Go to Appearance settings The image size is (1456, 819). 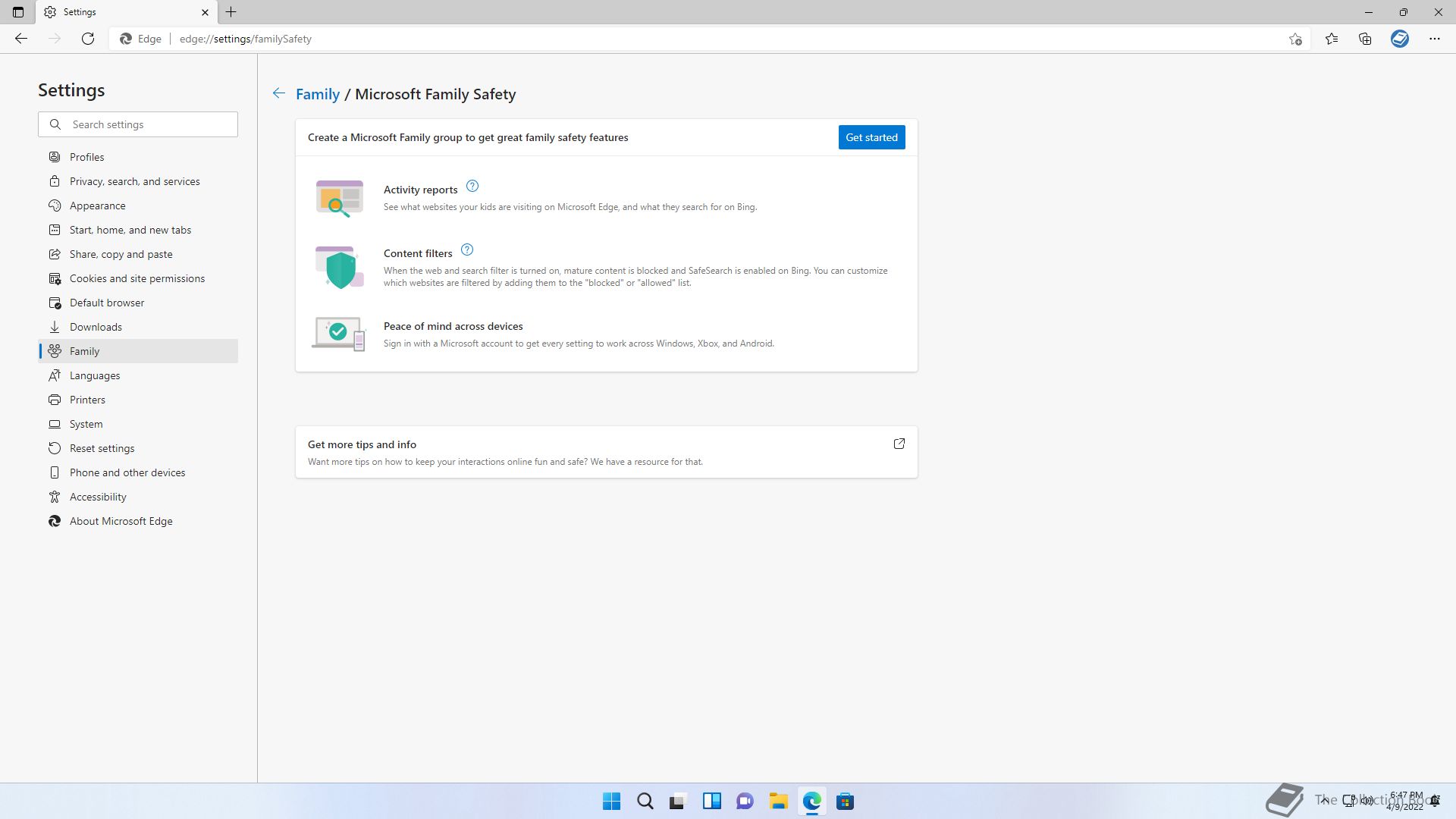pyautogui.click(x=138, y=206)
